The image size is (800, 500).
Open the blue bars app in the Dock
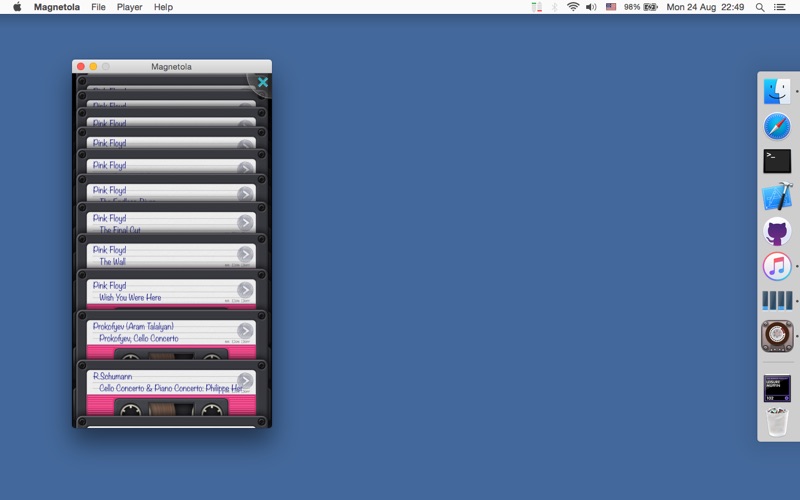(x=777, y=301)
